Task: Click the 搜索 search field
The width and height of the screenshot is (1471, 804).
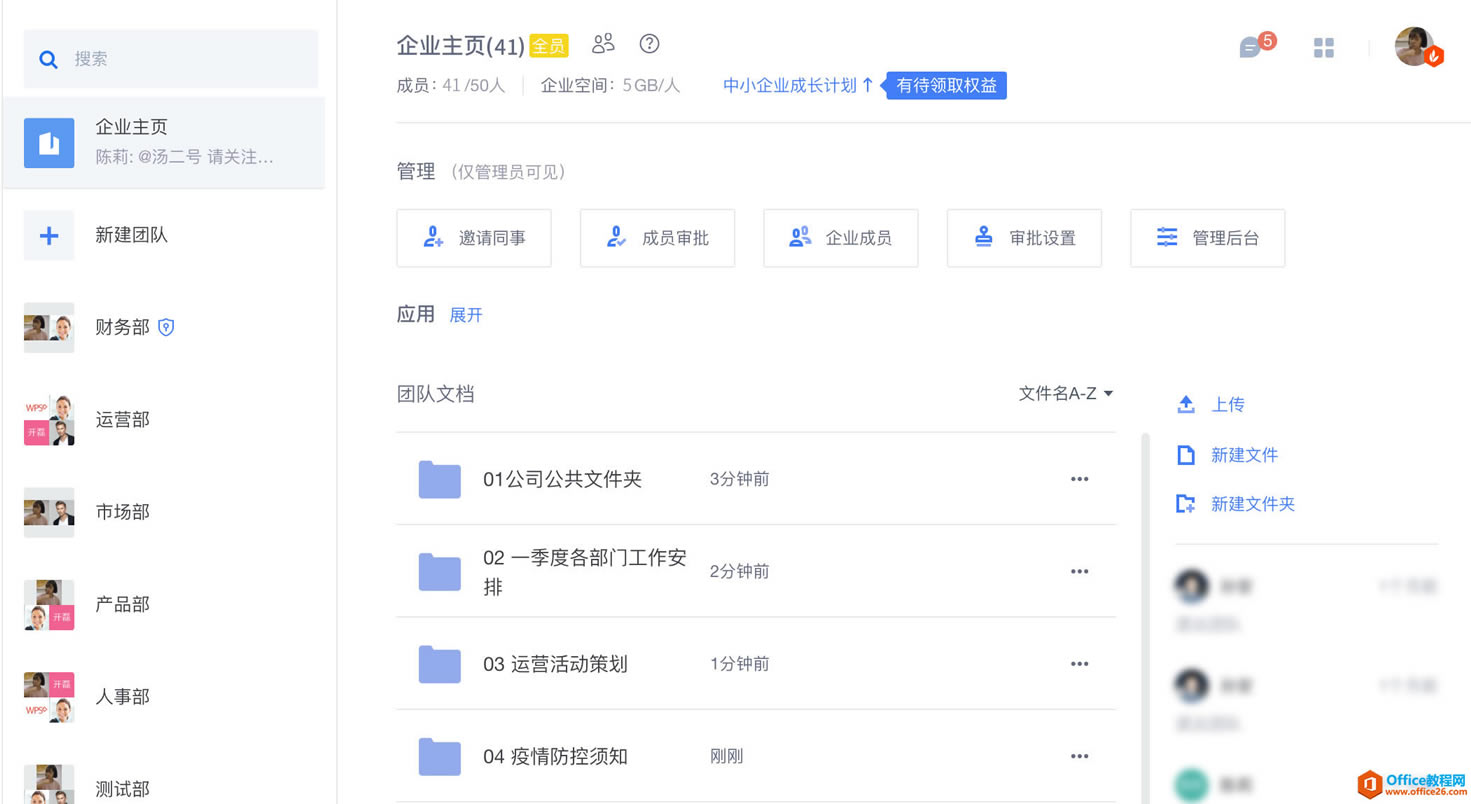Action: point(170,59)
